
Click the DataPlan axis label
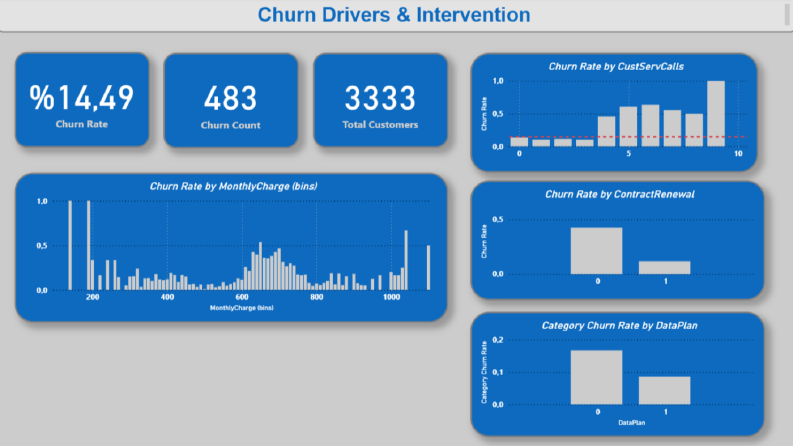(x=631, y=422)
